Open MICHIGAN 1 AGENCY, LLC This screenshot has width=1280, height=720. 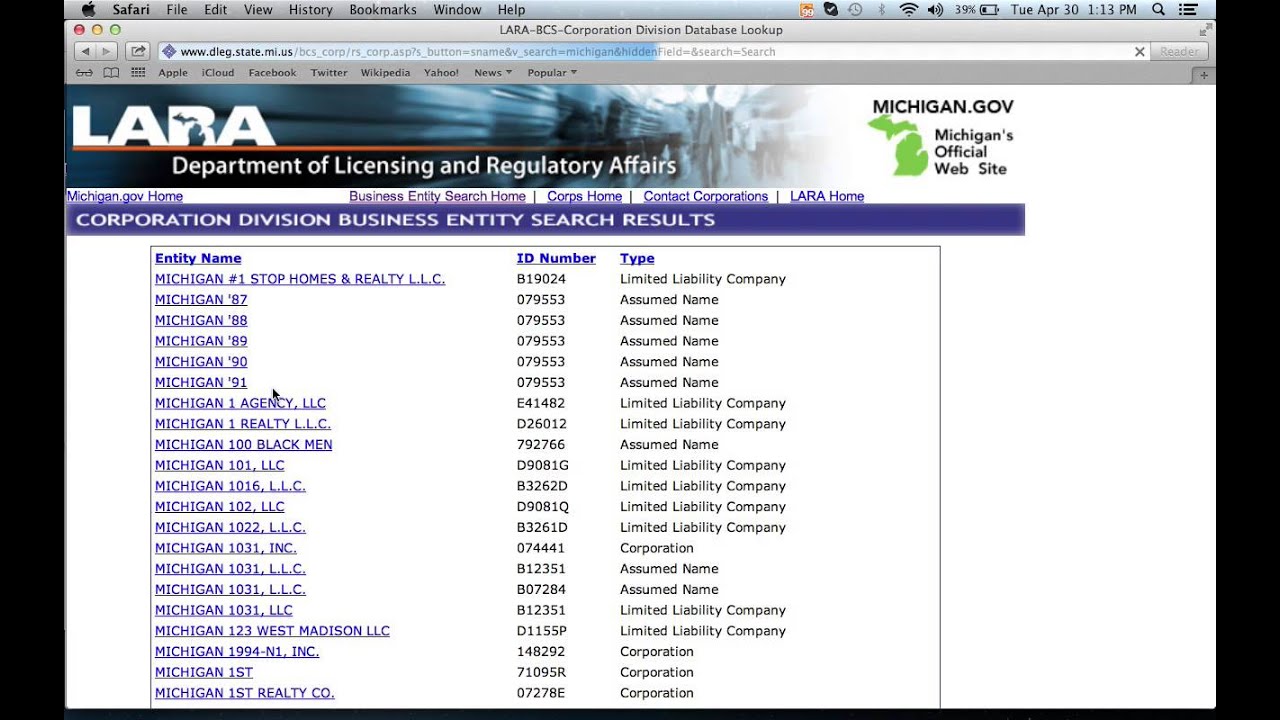pos(240,403)
